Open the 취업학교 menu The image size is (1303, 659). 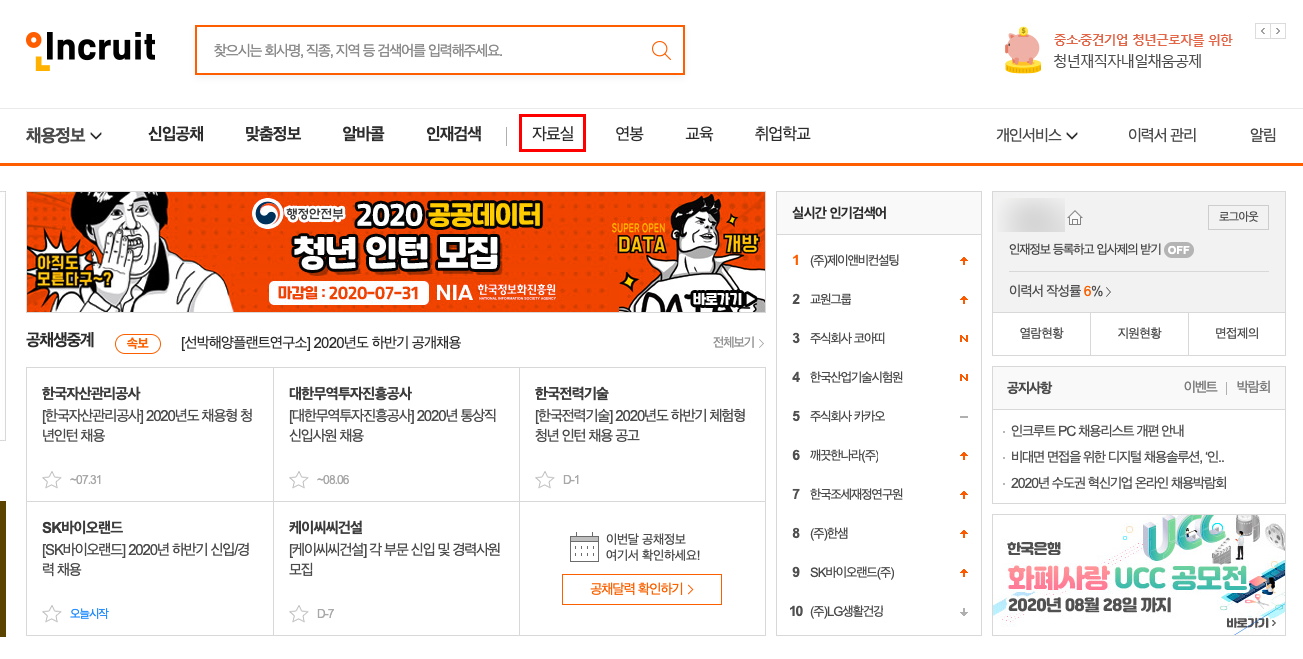[x=782, y=134]
